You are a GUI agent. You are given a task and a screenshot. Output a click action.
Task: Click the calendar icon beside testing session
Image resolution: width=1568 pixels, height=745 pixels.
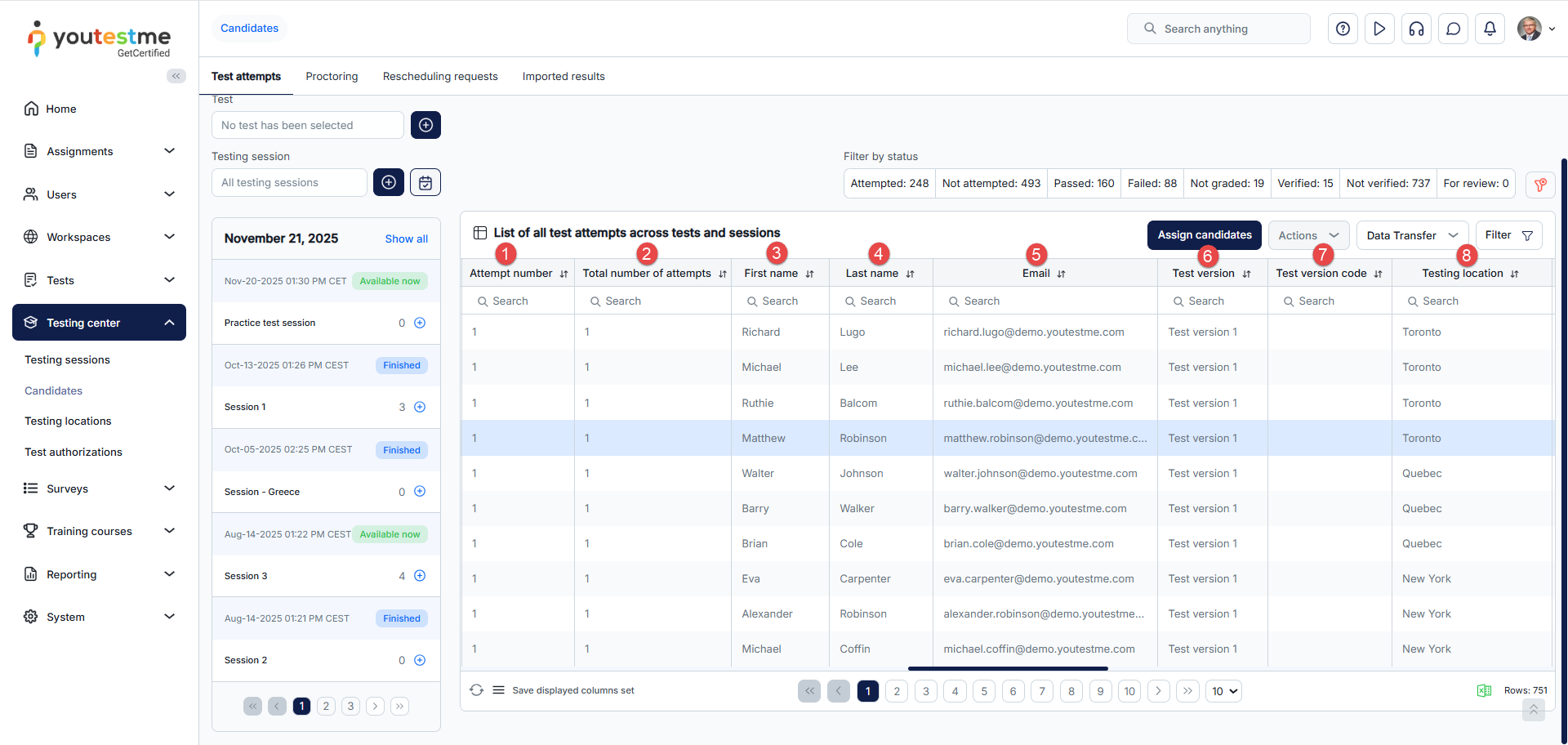point(425,182)
